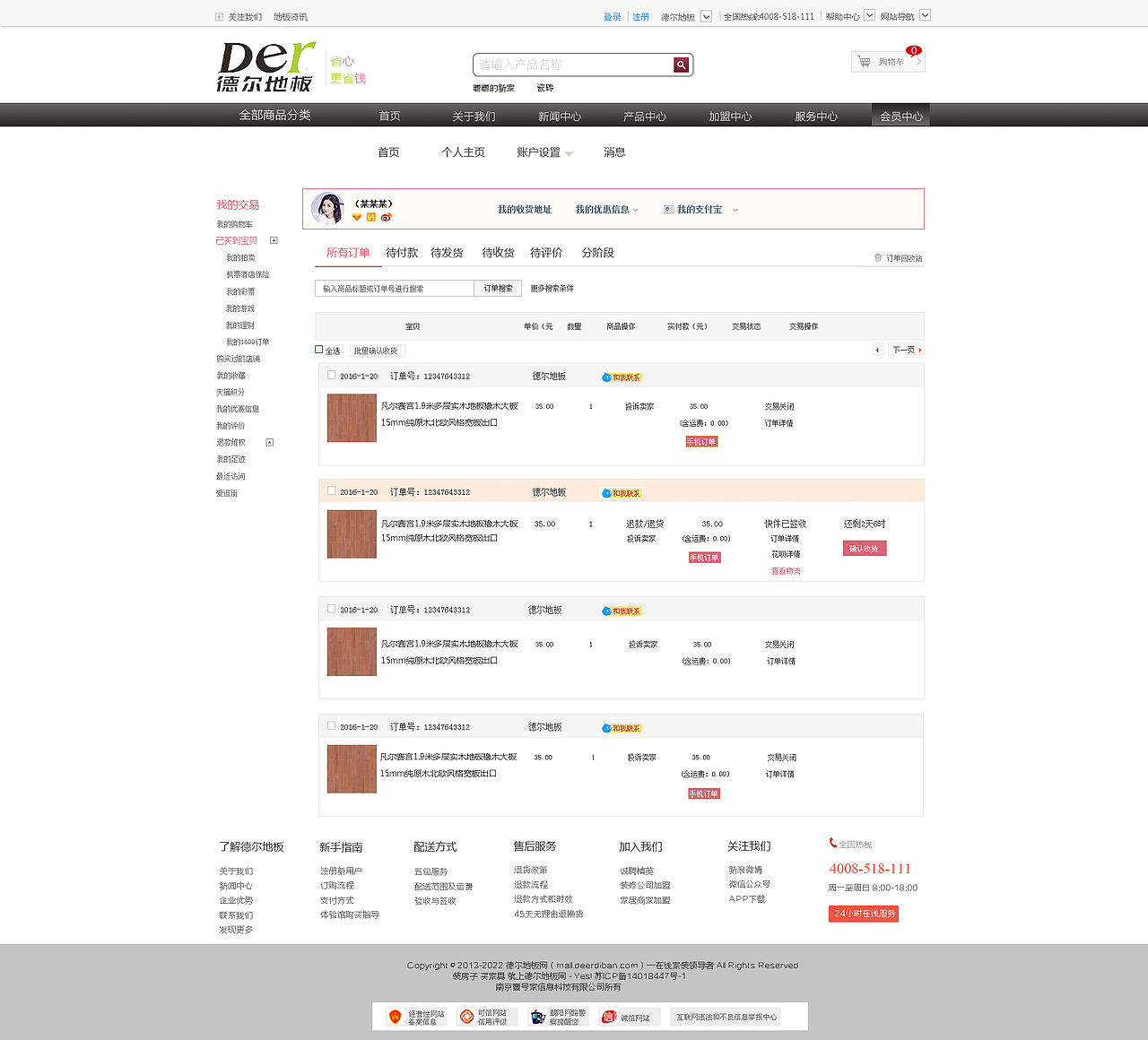Open first order's wood floor thumbnail
Image resolution: width=1148 pixels, height=1040 pixels.
352,418
